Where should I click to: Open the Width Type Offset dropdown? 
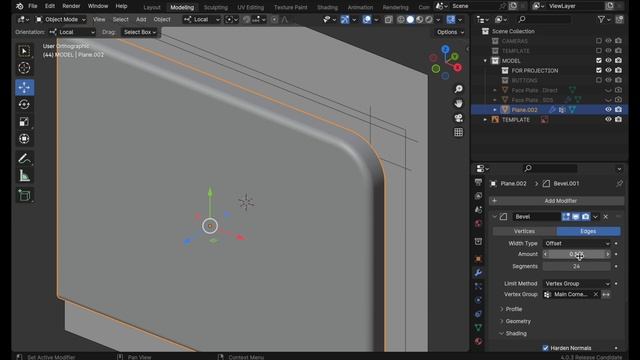pos(577,244)
